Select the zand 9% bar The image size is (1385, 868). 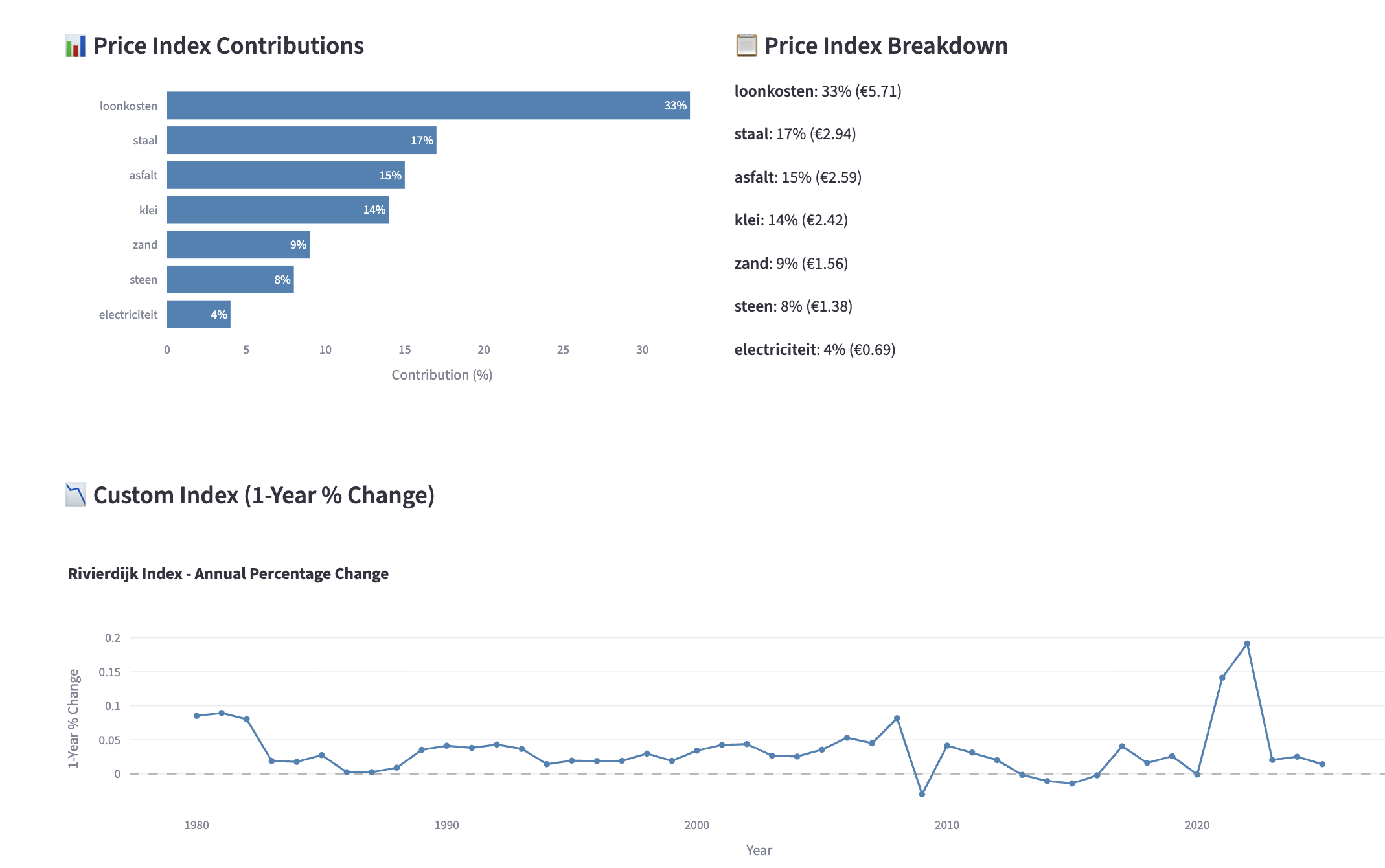(x=238, y=245)
